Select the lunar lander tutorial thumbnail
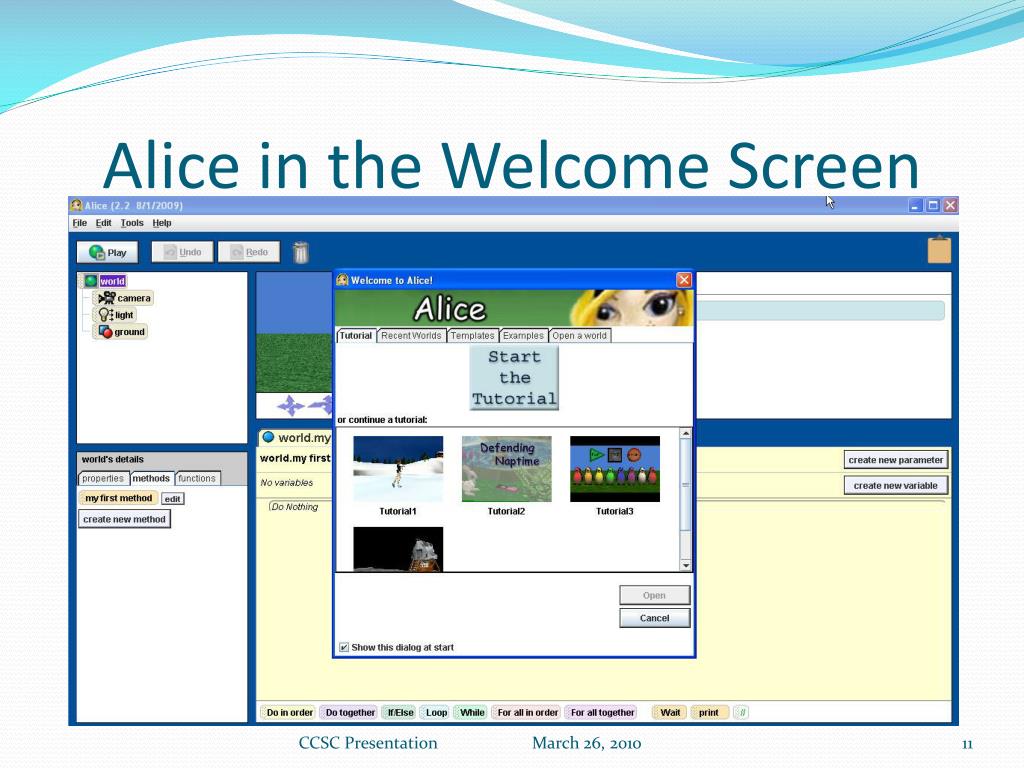This screenshot has height=768, width=1024. (398, 549)
